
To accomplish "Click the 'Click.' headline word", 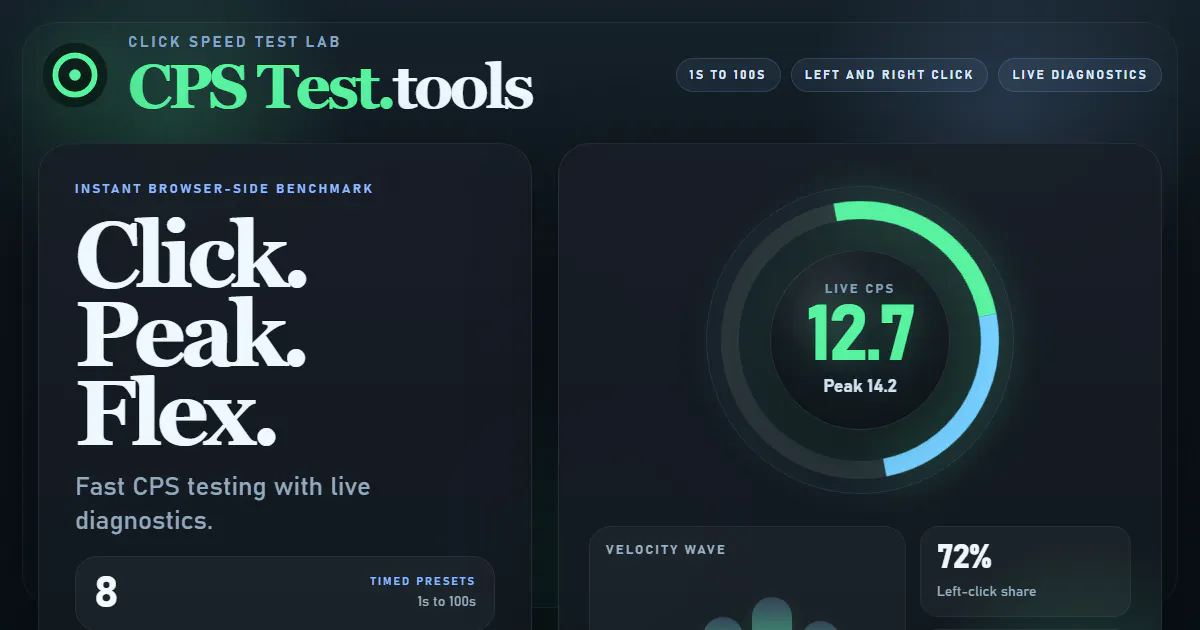I will click(x=192, y=255).
